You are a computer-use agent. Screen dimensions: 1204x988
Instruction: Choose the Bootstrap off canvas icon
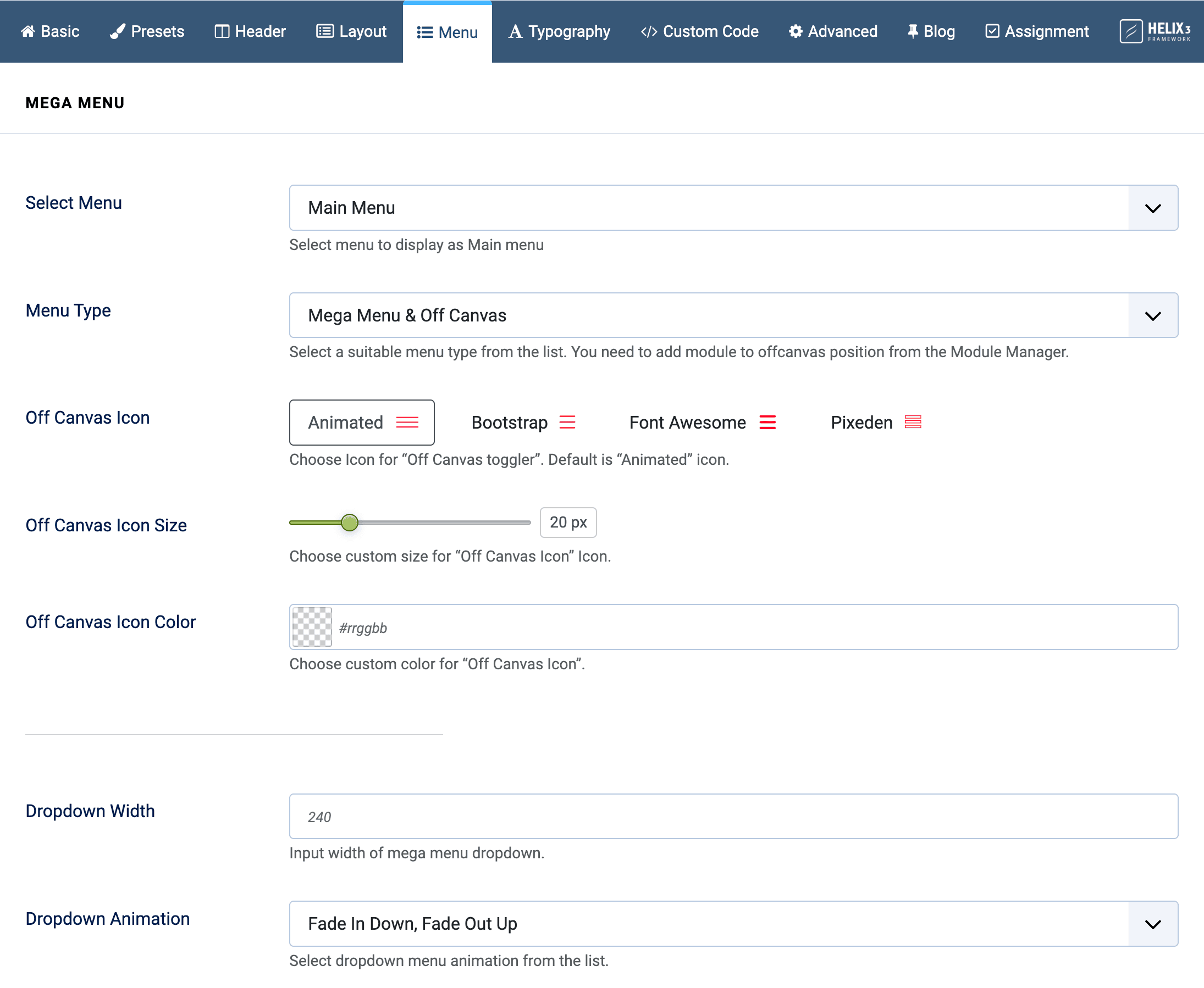click(523, 422)
